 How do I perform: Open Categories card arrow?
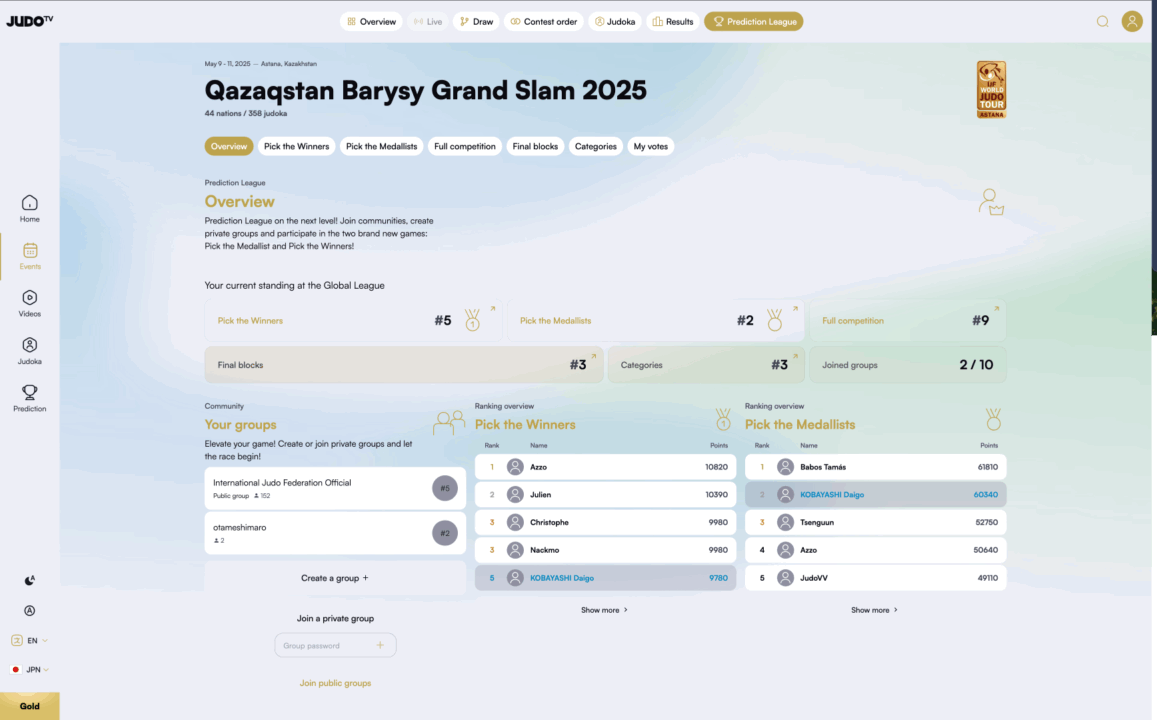[795, 356]
